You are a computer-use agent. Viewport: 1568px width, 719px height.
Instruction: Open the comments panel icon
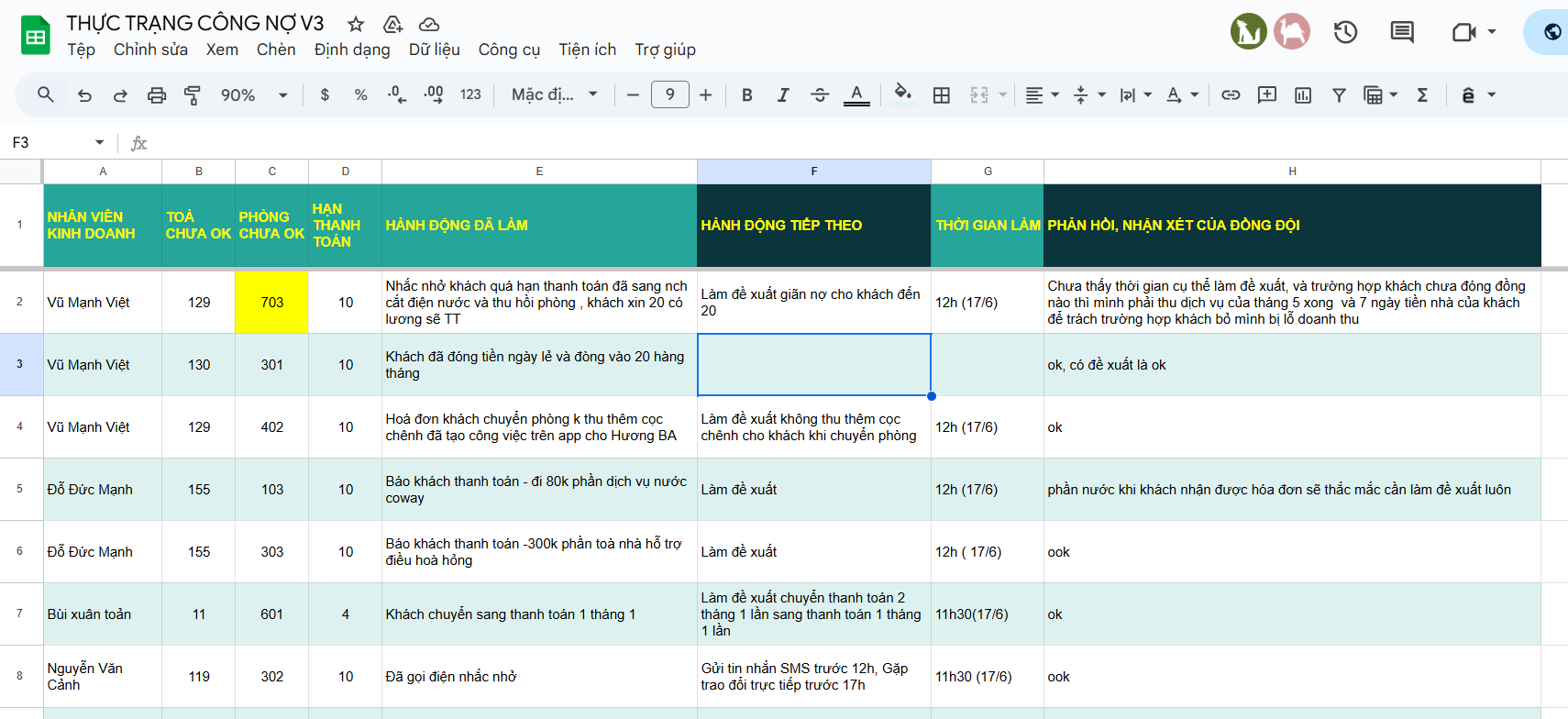(x=1401, y=32)
